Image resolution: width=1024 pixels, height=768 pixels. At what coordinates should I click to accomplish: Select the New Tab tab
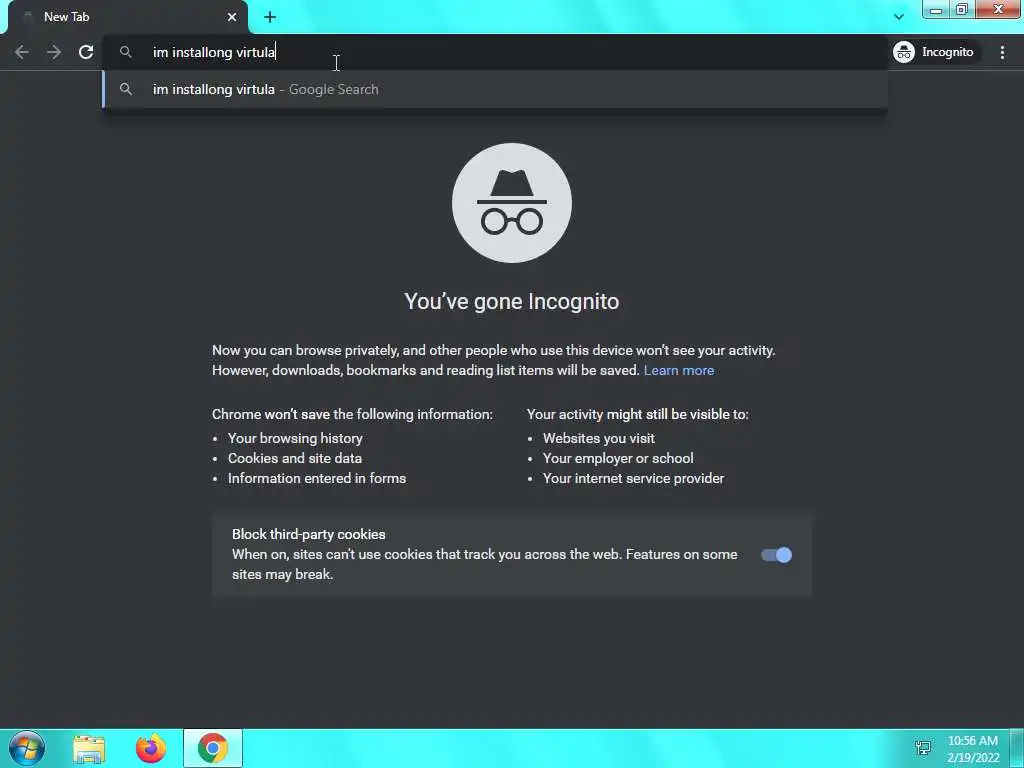pos(127,17)
